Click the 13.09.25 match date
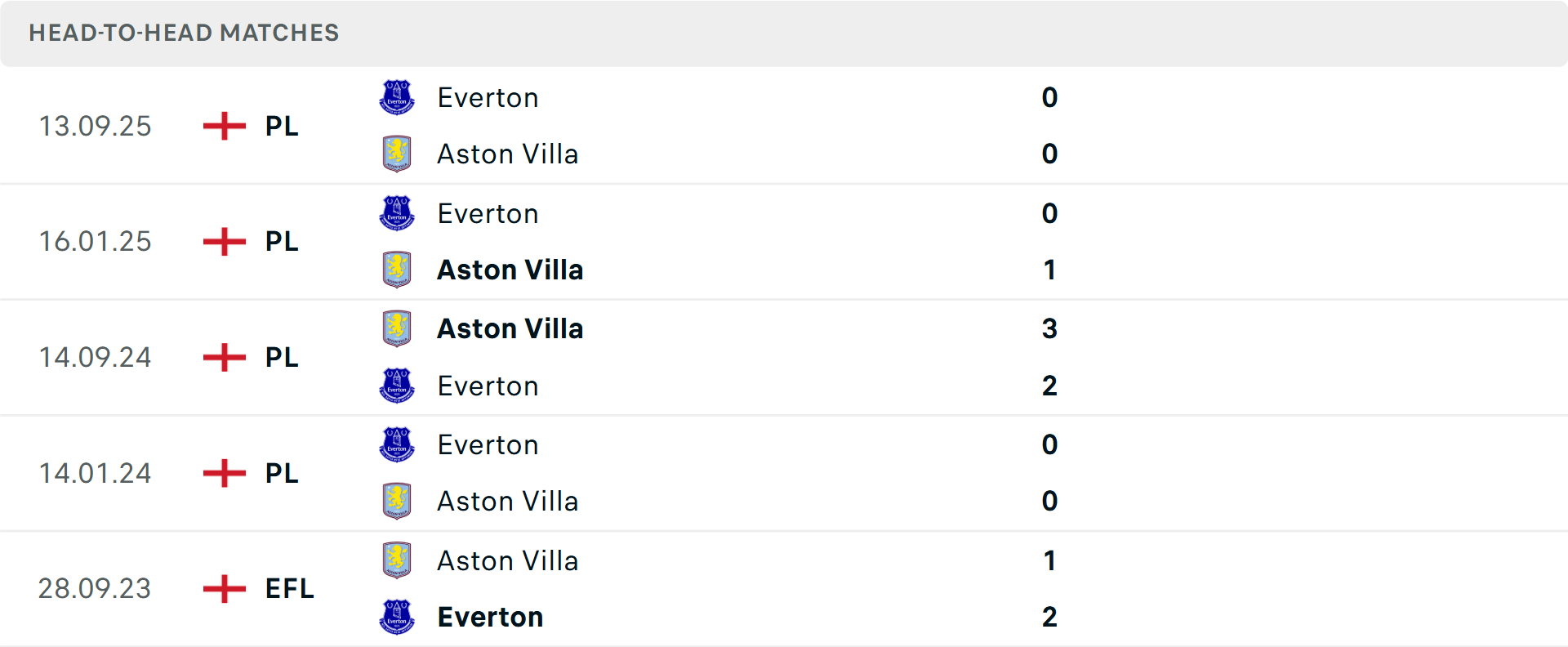 click(95, 126)
